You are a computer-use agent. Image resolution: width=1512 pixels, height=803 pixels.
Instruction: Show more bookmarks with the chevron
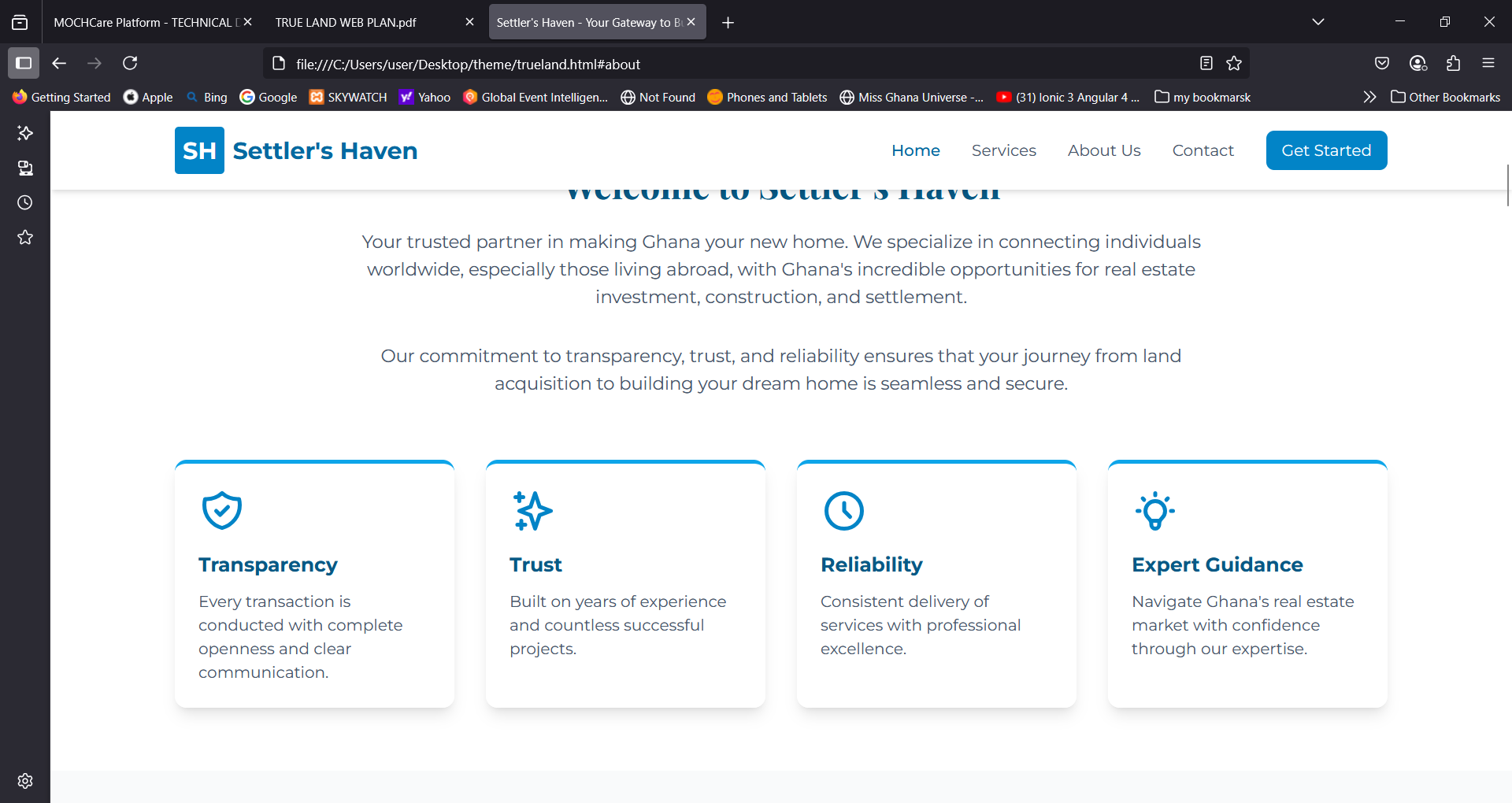point(1369,97)
